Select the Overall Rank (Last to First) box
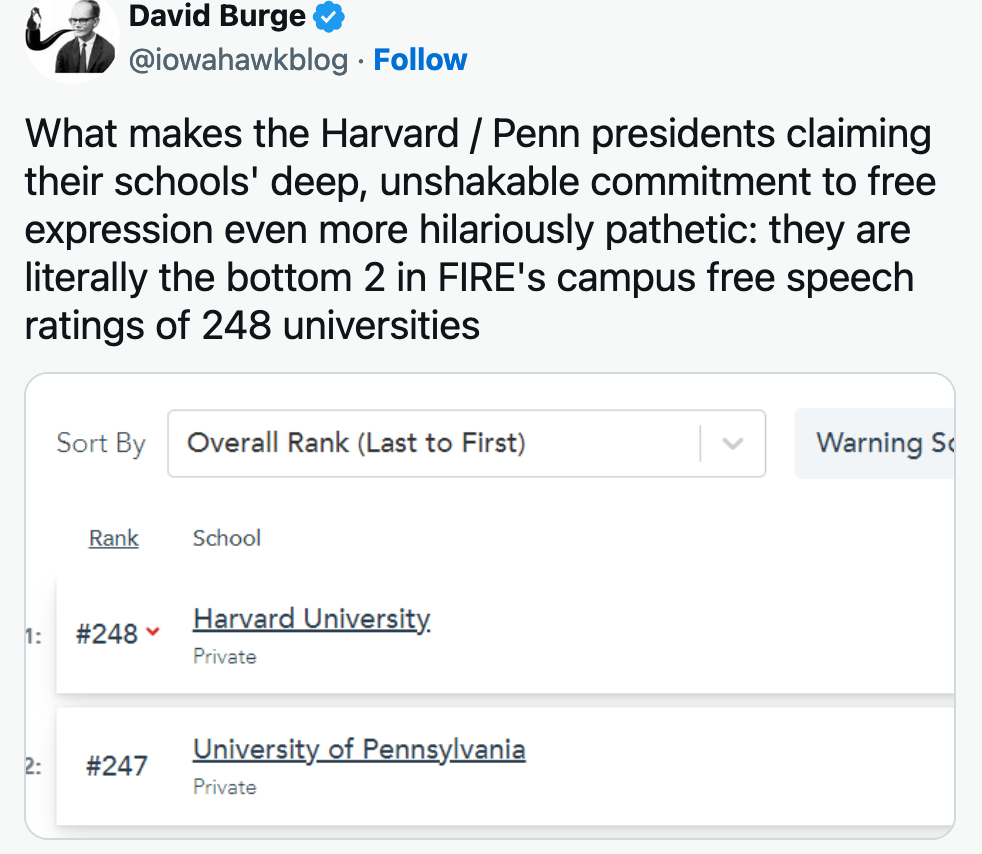This screenshot has height=854, width=982. (x=467, y=444)
